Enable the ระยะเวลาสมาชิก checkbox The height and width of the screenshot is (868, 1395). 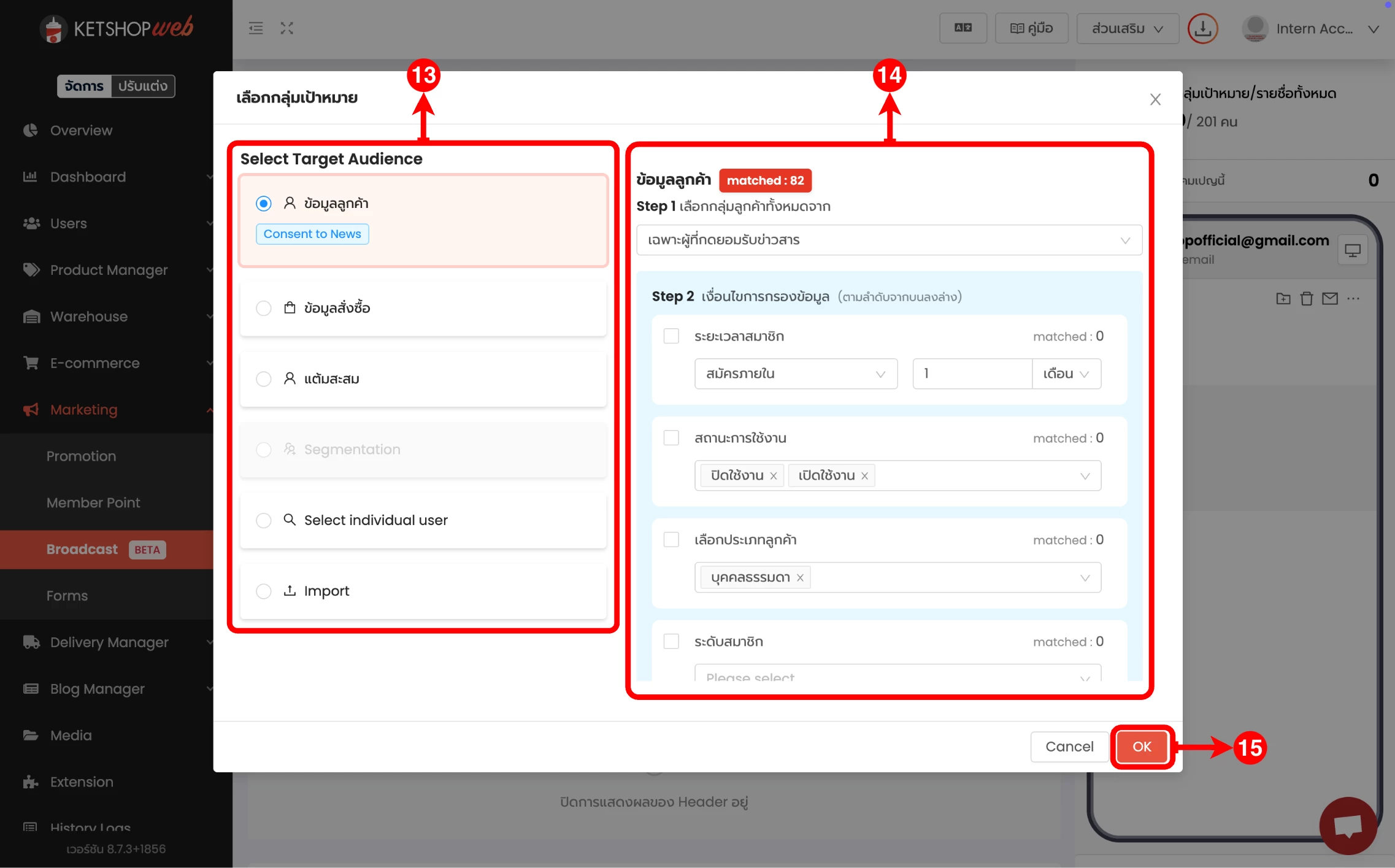pos(671,336)
